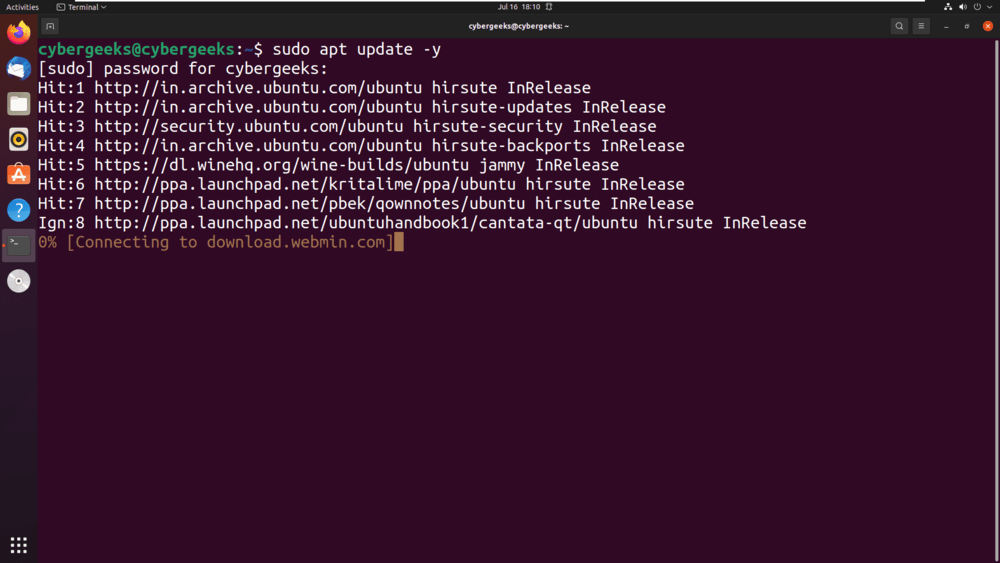
Task: Click the Hit:5 dl.winehq.org line
Action: pyautogui.click(x=328, y=165)
